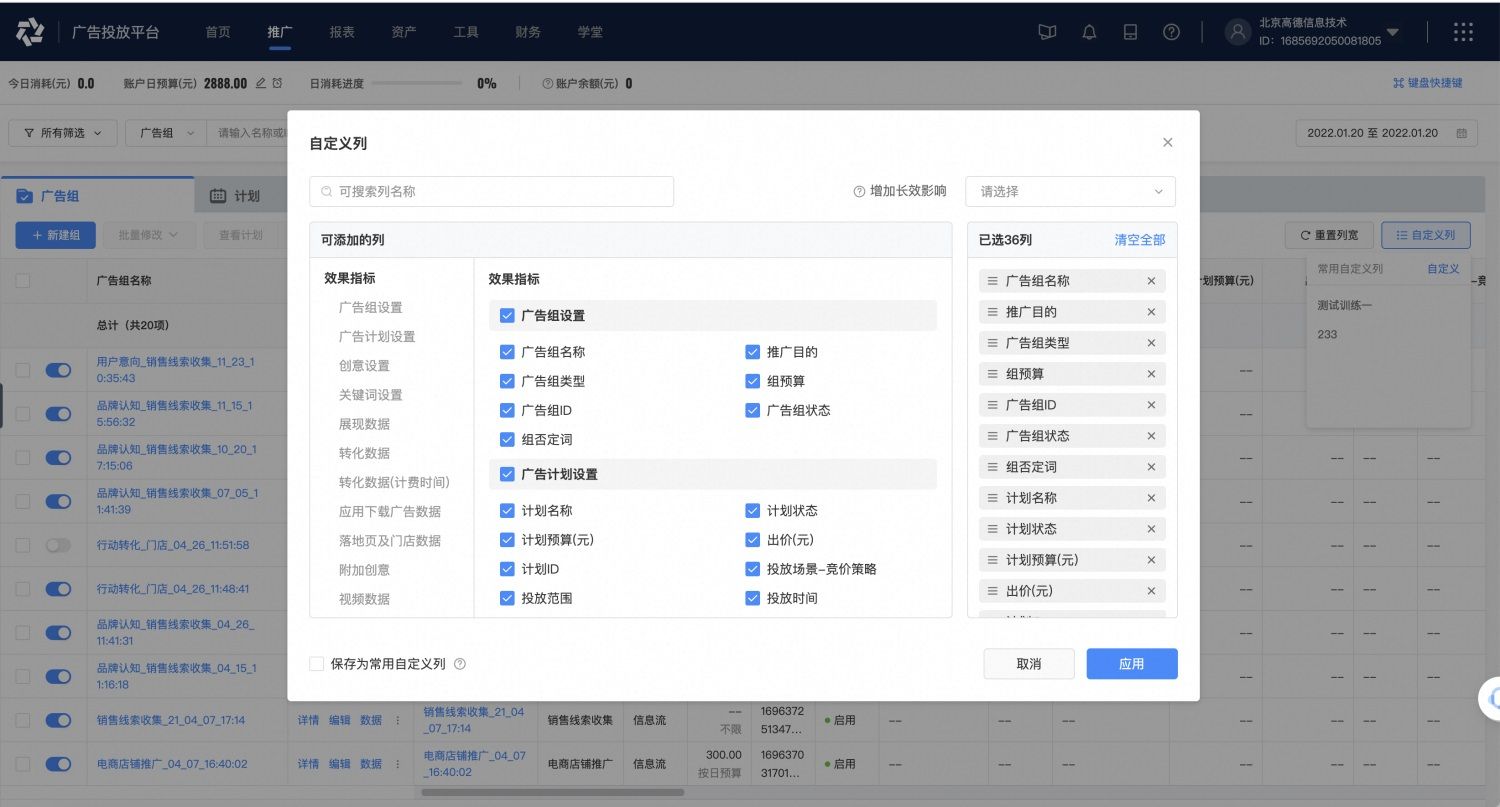The width and height of the screenshot is (1500, 807).
Task: Uncheck the 广告组设置 group checkbox
Action: coord(507,315)
